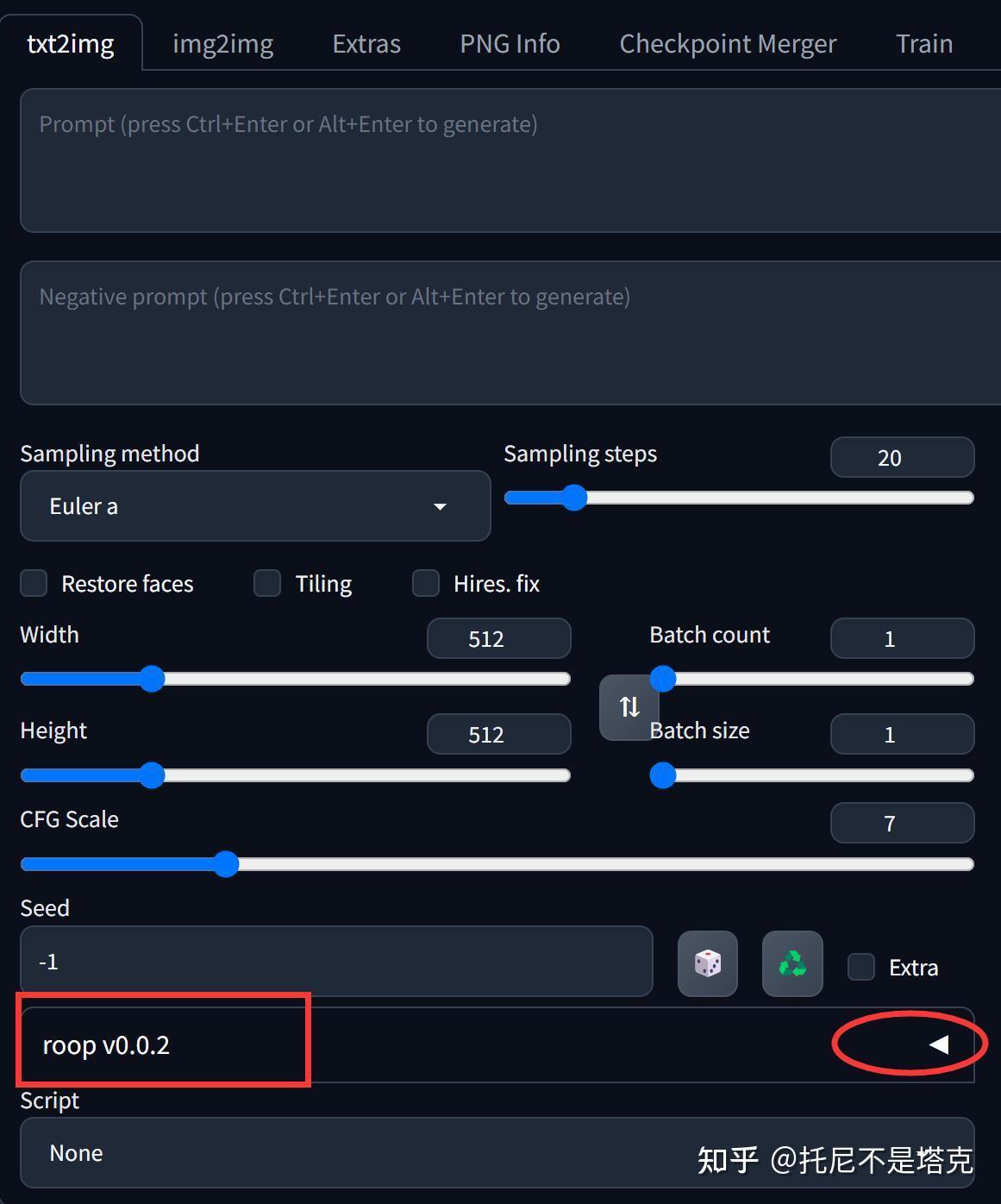Click the Sampling steps slider handle
The width and height of the screenshot is (1001, 1204).
[x=574, y=498]
